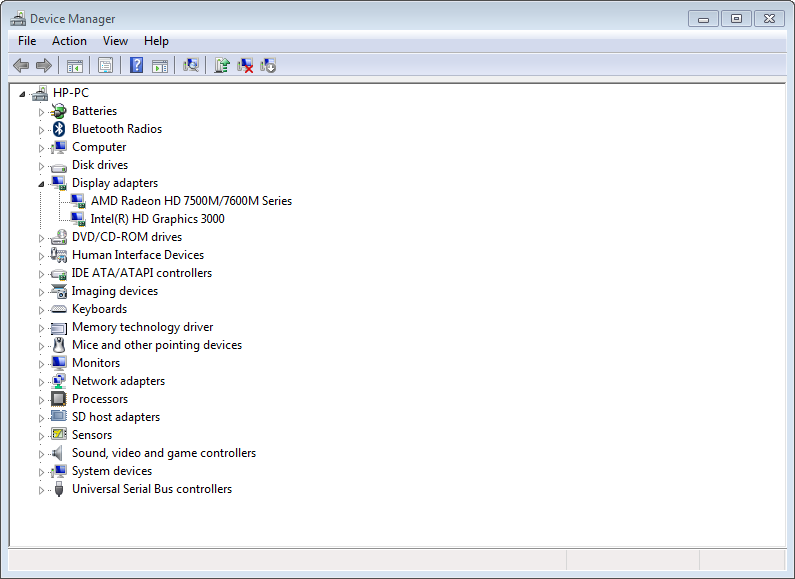Select Universal Serial Bus controllers label
Viewport: 795px width, 579px height.
click(x=152, y=489)
